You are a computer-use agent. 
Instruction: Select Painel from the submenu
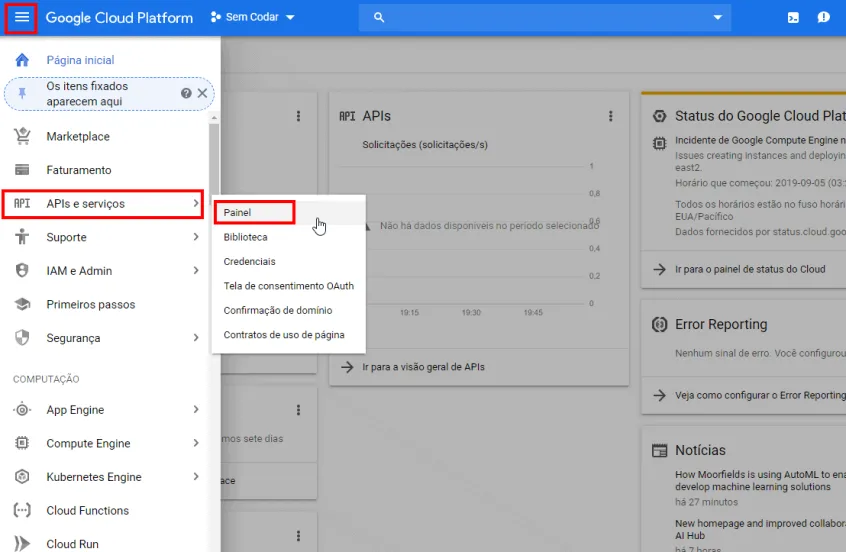tap(238, 212)
